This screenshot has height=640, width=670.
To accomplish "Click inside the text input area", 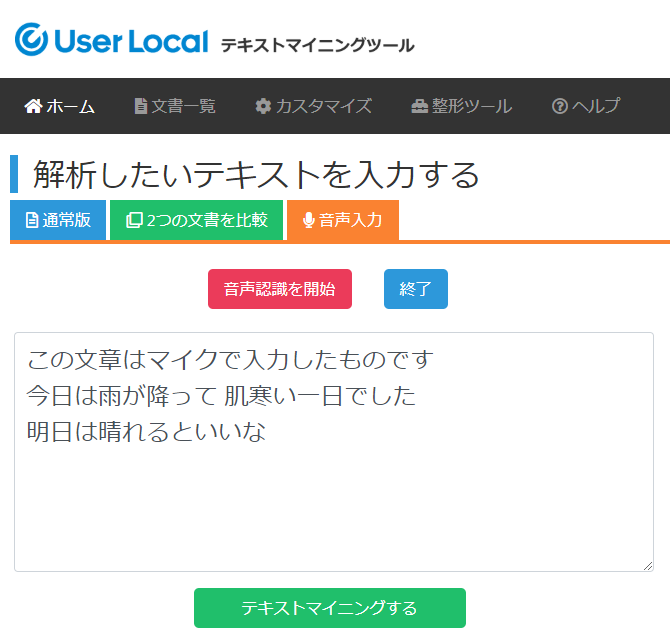I will point(334,452).
